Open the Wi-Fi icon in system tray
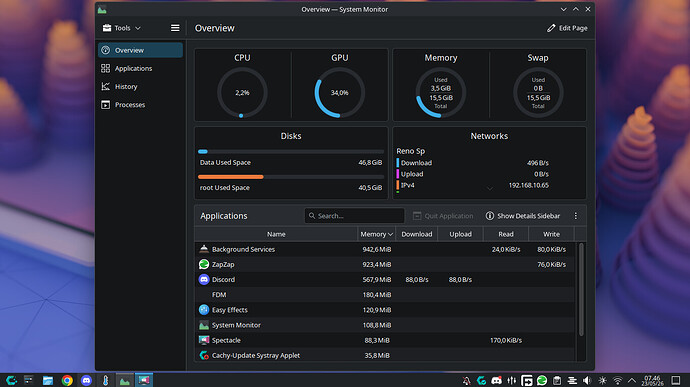 617,380
